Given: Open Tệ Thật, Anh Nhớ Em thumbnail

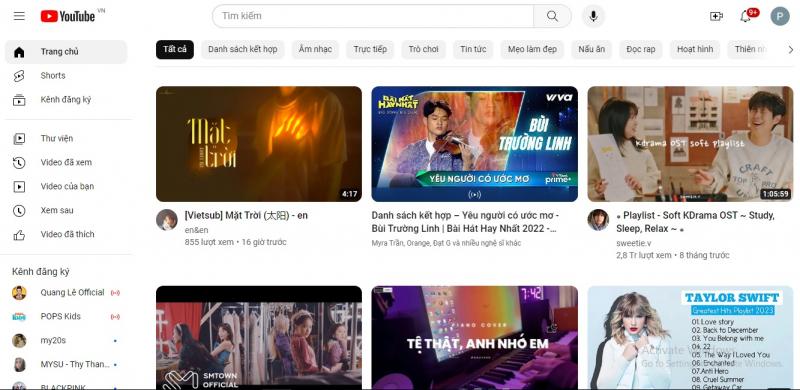Looking at the screenshot, I should (474, 337).
